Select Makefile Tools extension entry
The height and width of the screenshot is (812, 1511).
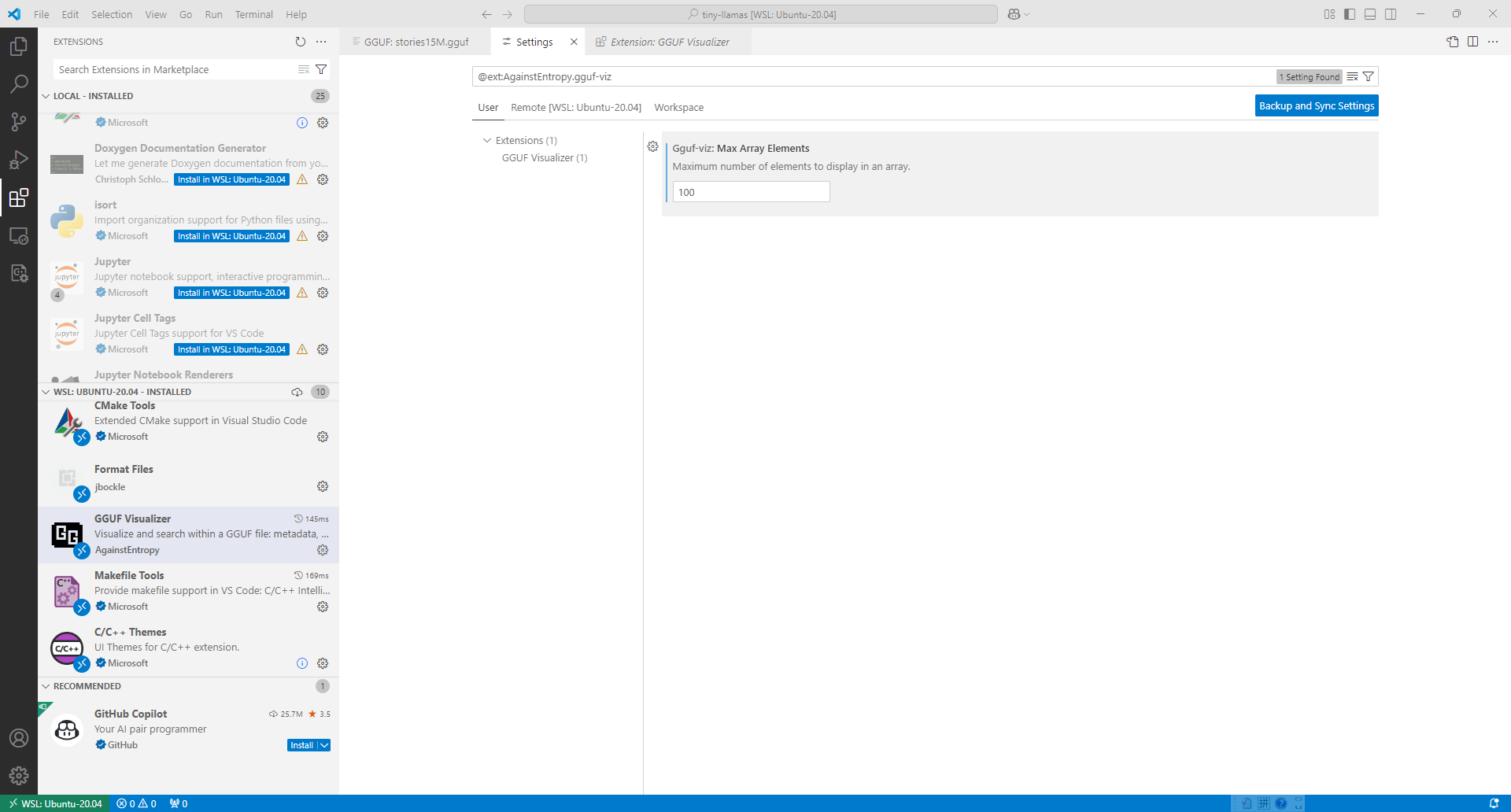189,591
